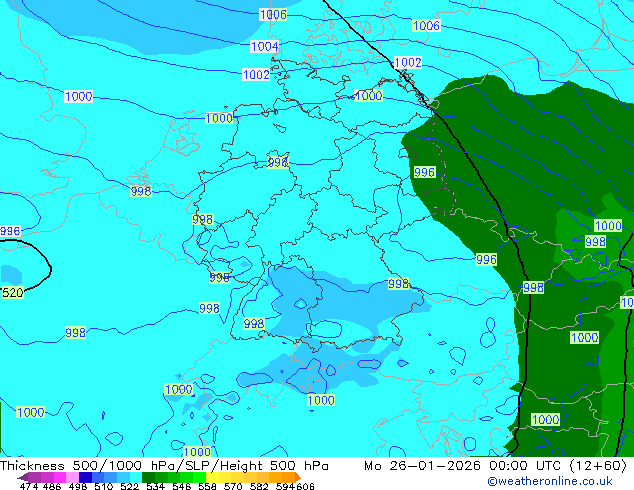Image resolution: width=634 pixels, height=490 pixels.
Task: Click the legend value 474
Action: (x=29, y=486)
